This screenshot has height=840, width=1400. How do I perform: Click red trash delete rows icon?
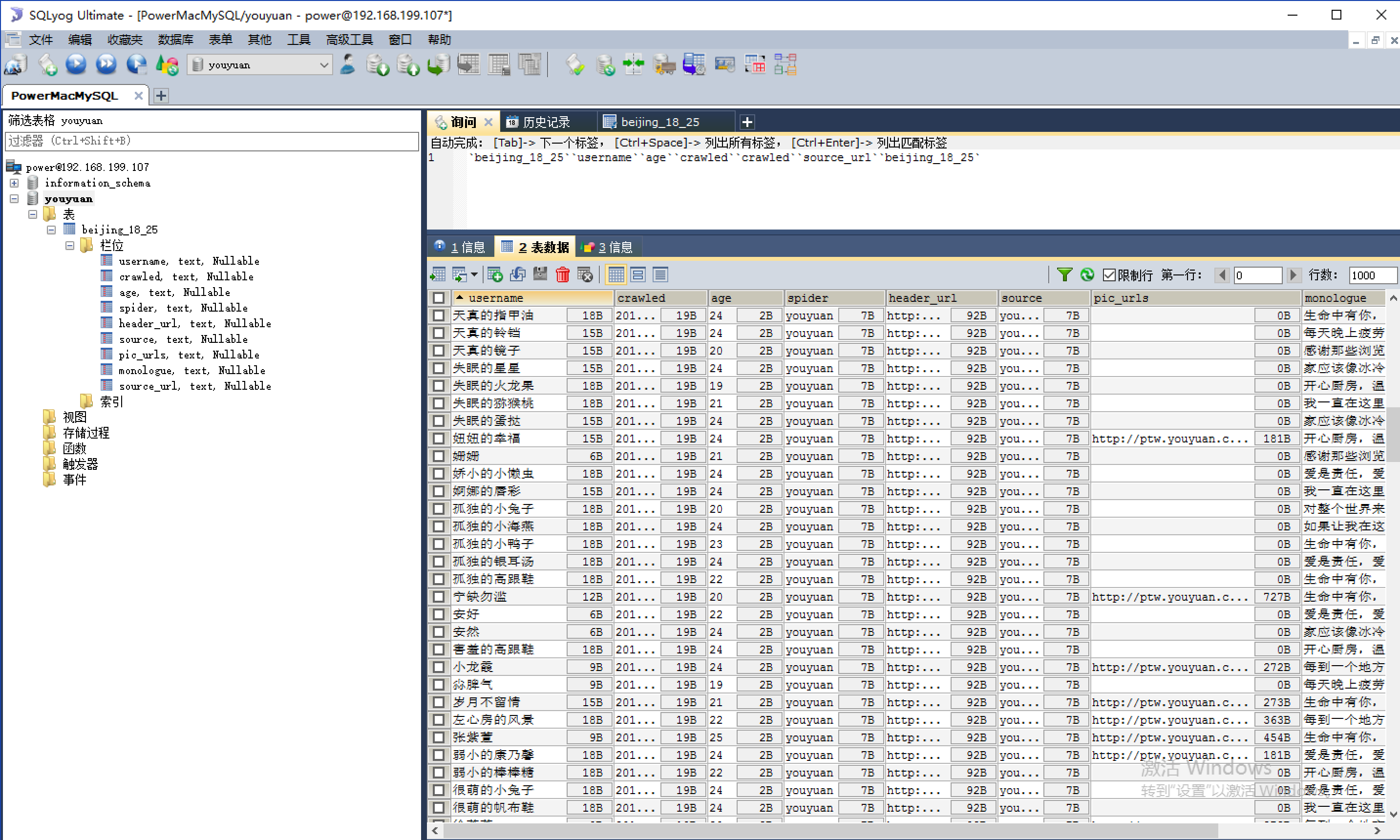coord(562,275)
